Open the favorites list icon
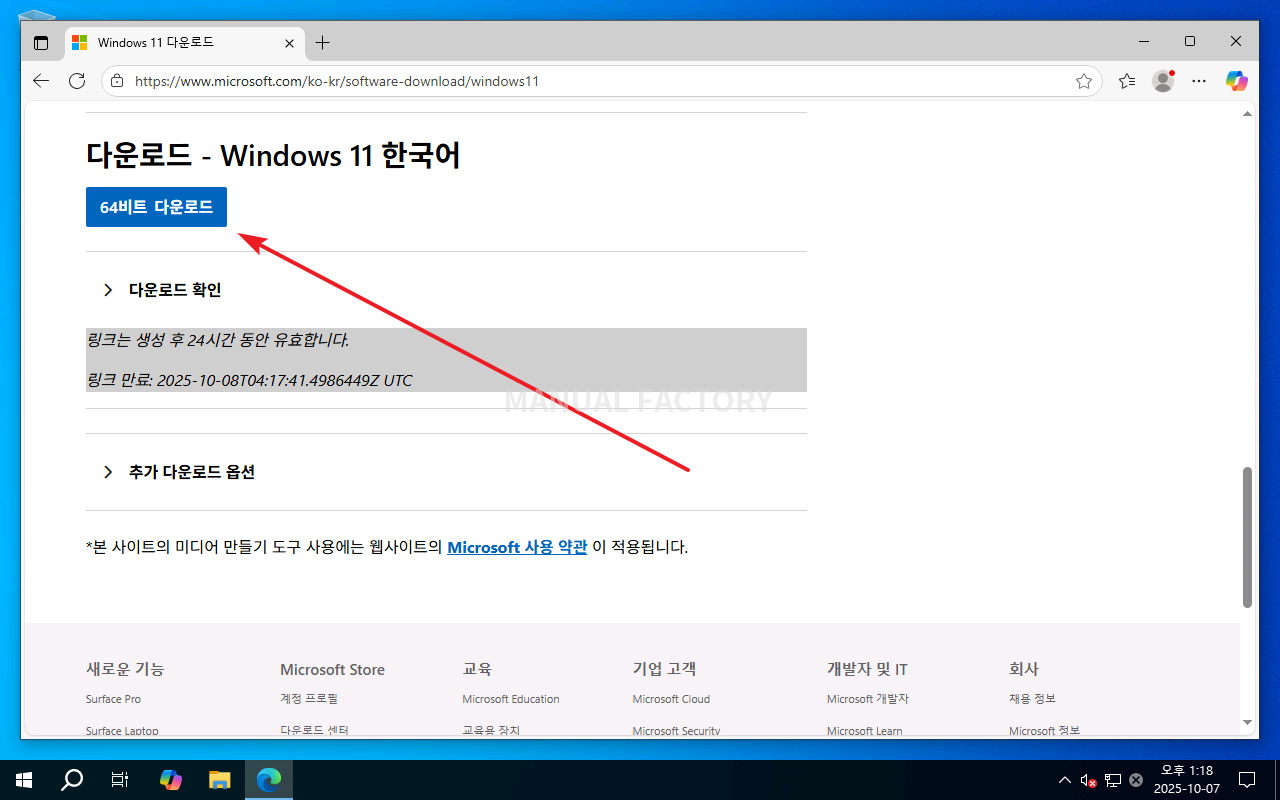Screen dimensions: 1280x800 (x=1127, y=81)
